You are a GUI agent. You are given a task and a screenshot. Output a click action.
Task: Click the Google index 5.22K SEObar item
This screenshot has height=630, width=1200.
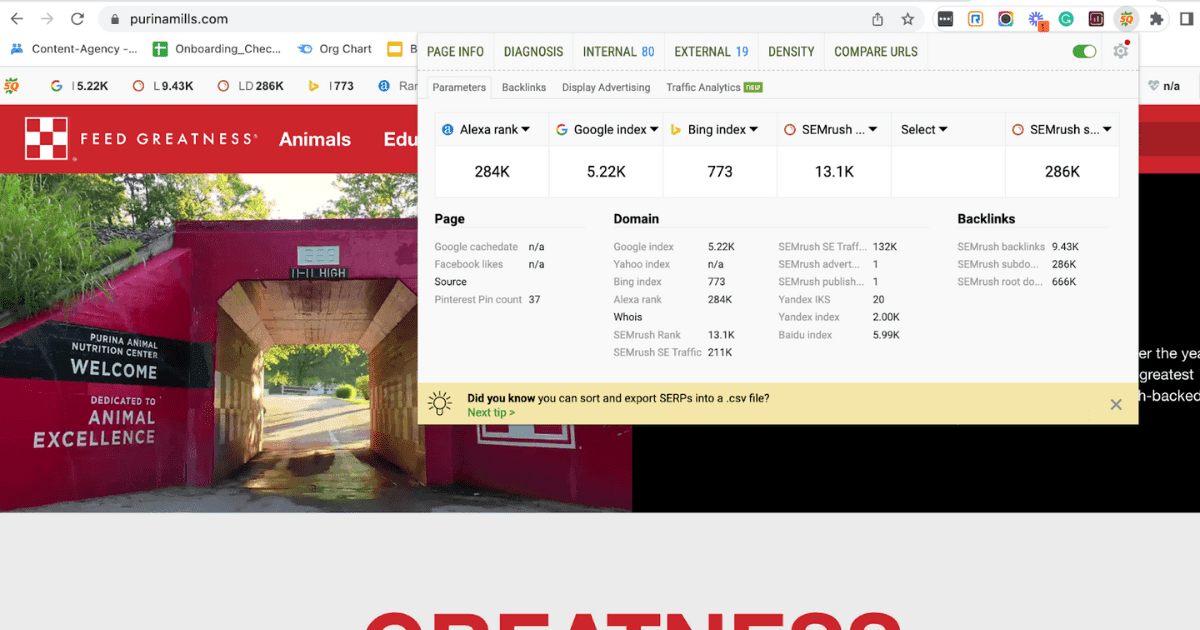click(78, 86)
